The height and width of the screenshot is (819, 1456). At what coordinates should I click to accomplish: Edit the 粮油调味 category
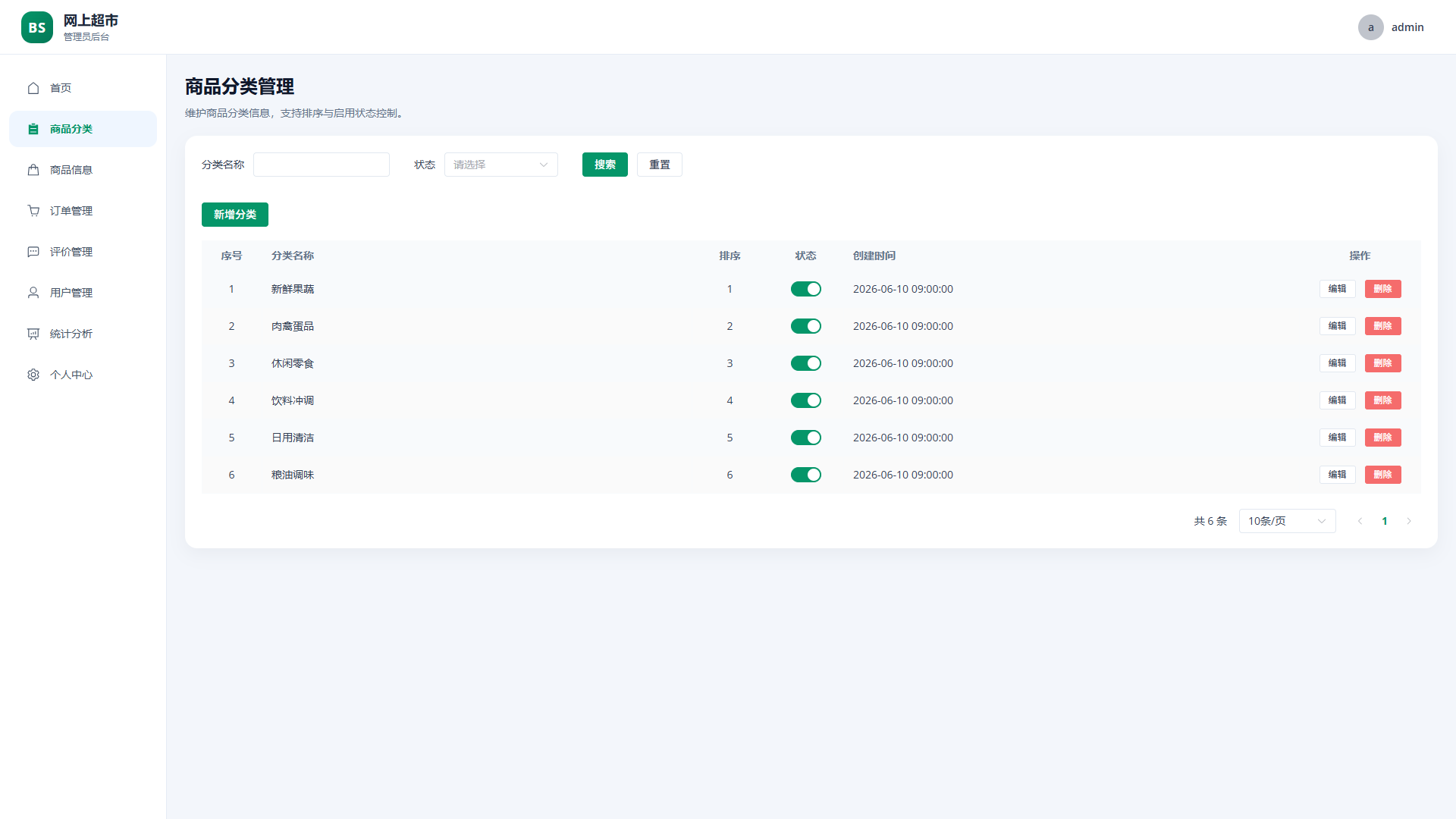coord(1337,475)
